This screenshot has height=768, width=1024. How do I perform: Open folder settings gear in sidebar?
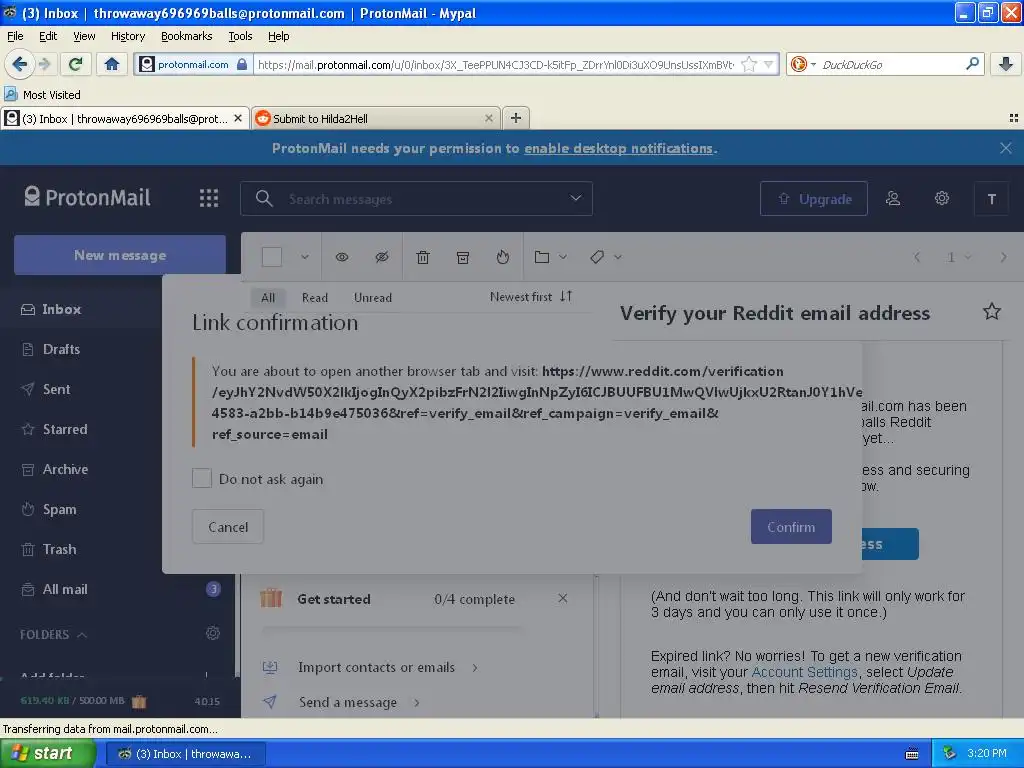[x=213, y=633]
